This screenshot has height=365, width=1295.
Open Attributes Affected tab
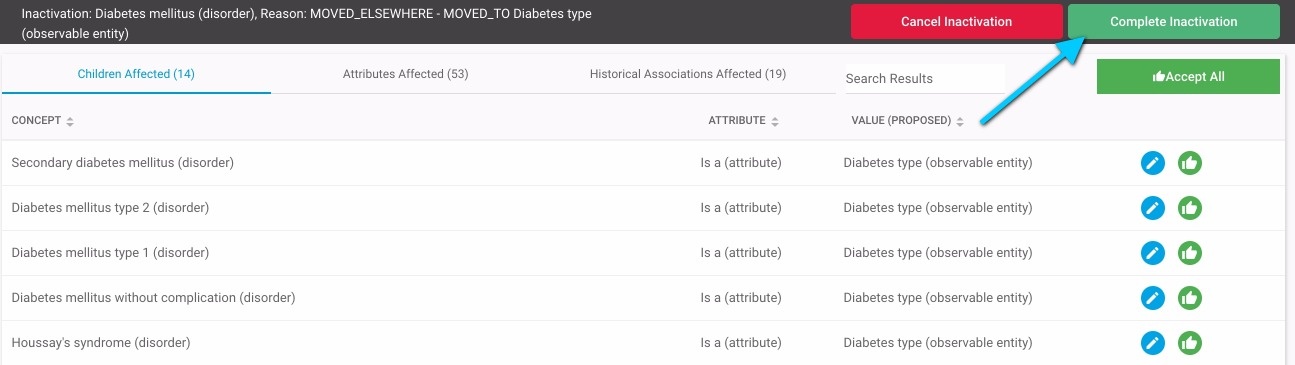coord(405,74)
